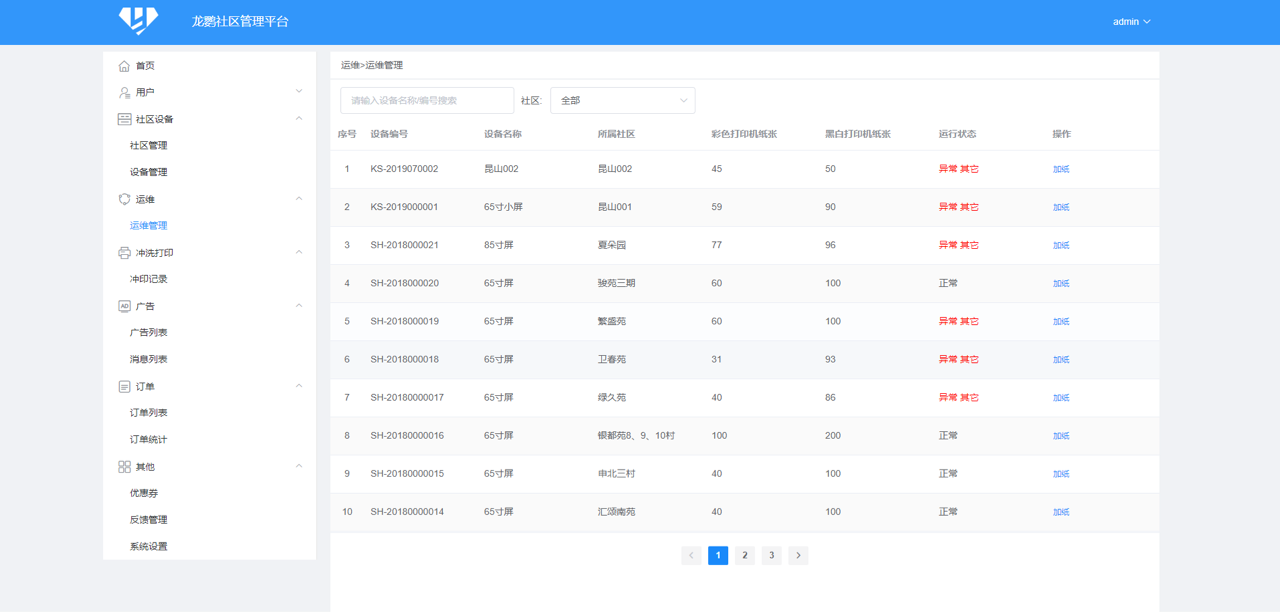Click the home icon beside 首页
This screenshot has width=1280, height=612.
click(124, 66)
